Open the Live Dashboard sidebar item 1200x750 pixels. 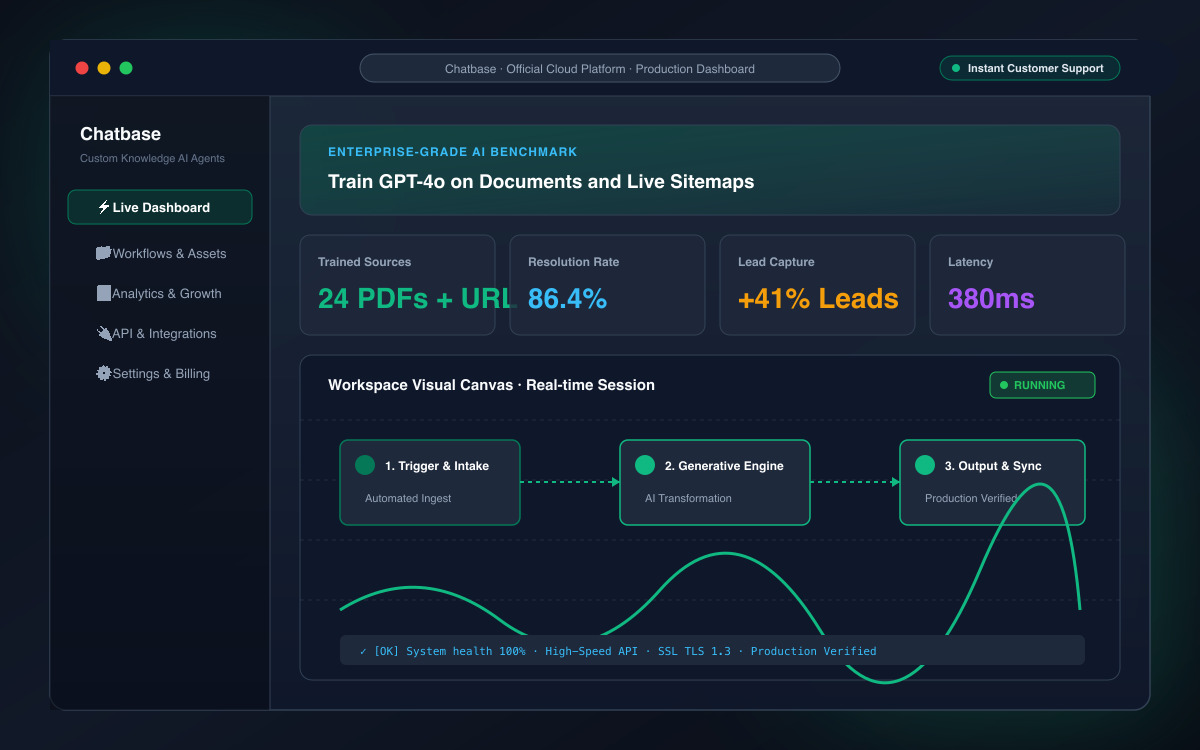pos(160,207)
